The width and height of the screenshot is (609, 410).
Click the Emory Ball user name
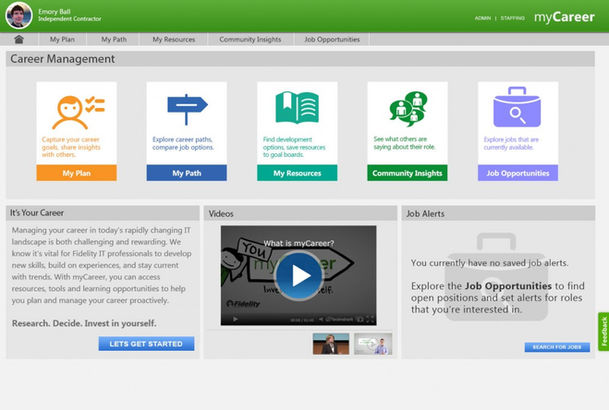tap(54, 12)
